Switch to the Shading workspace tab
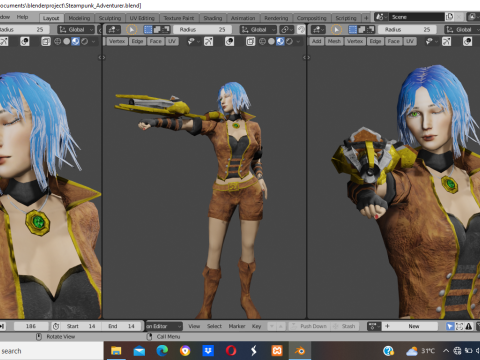 pos(213,18)
